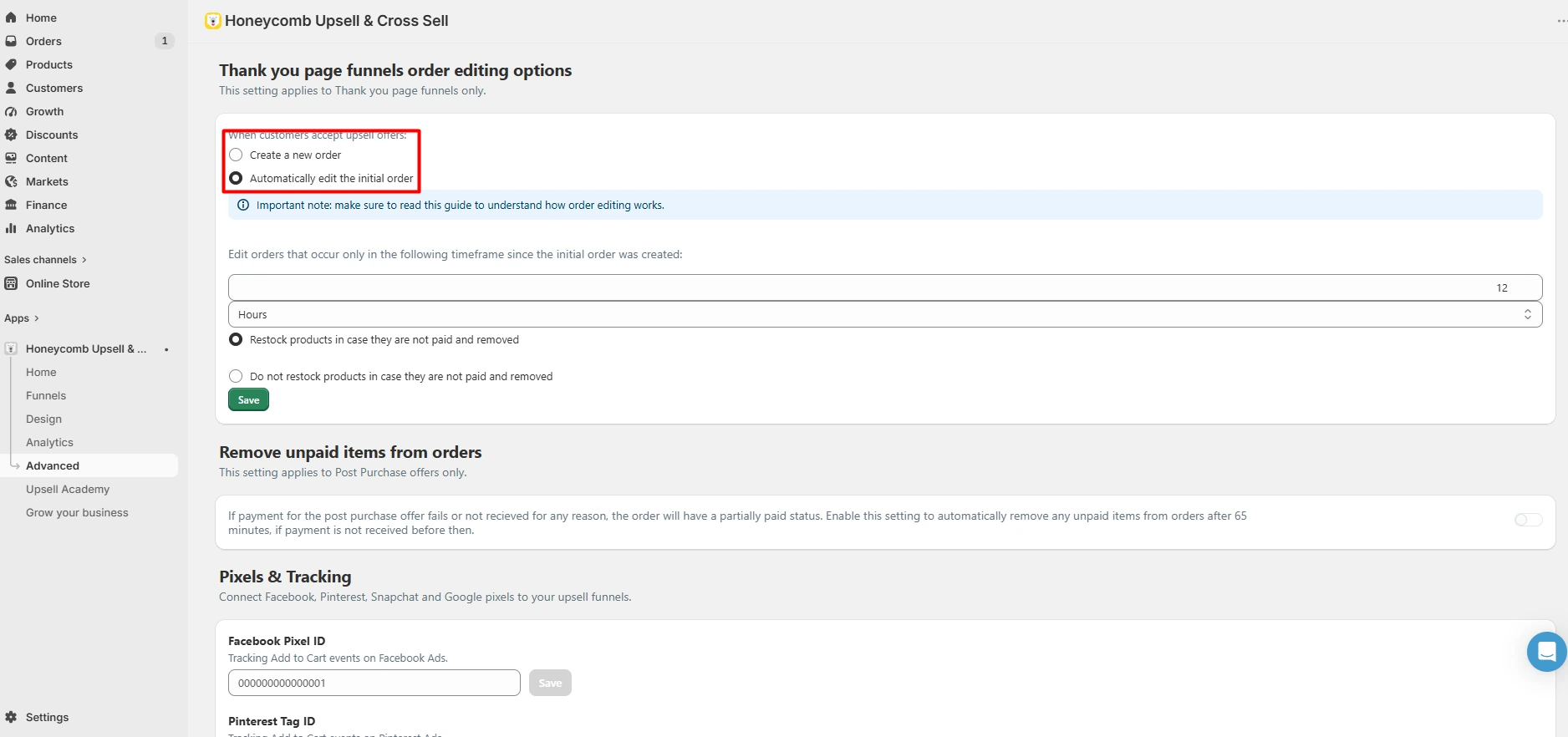Open Design under Honeycomb app

tap(43, 419)
